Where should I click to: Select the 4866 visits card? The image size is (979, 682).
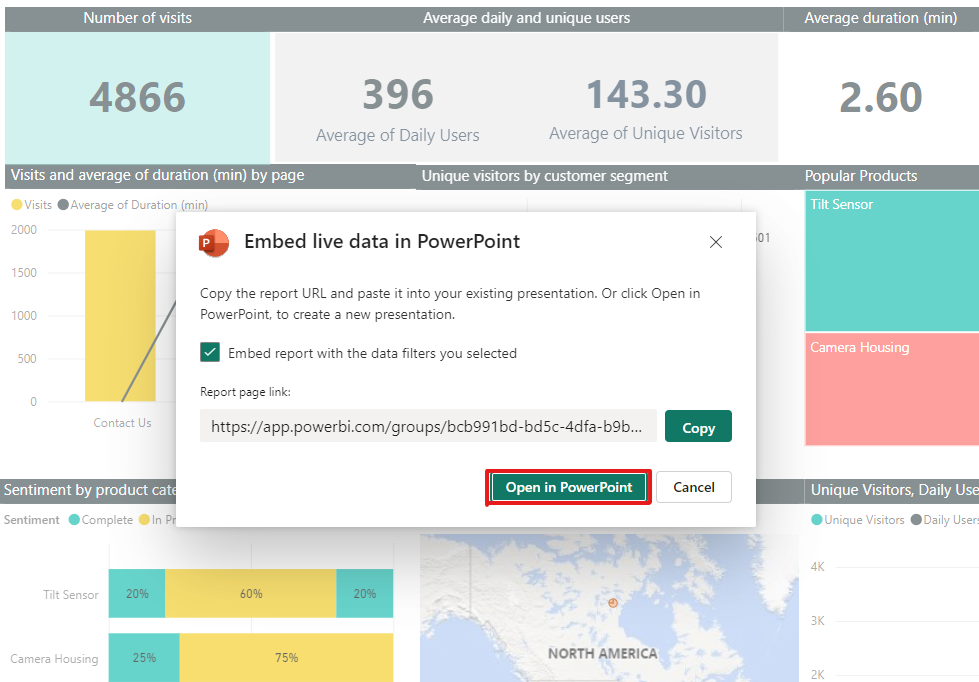137,97
